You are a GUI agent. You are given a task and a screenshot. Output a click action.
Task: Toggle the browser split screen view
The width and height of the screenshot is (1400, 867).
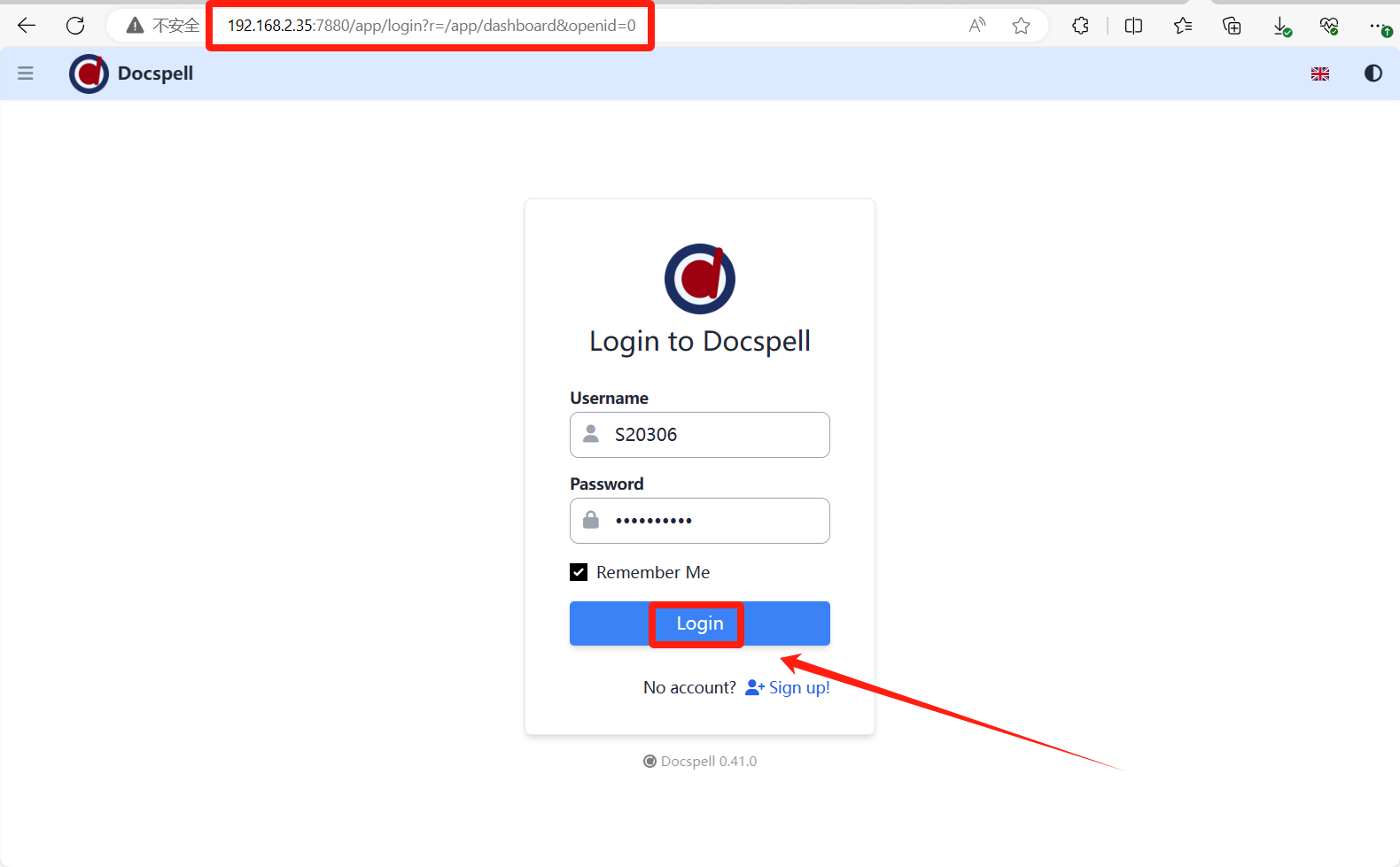pyautogui.click(x=1133, y=26)
